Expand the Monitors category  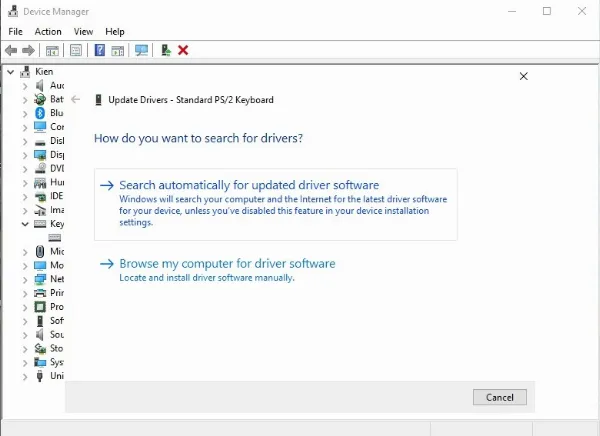(25, 266)
